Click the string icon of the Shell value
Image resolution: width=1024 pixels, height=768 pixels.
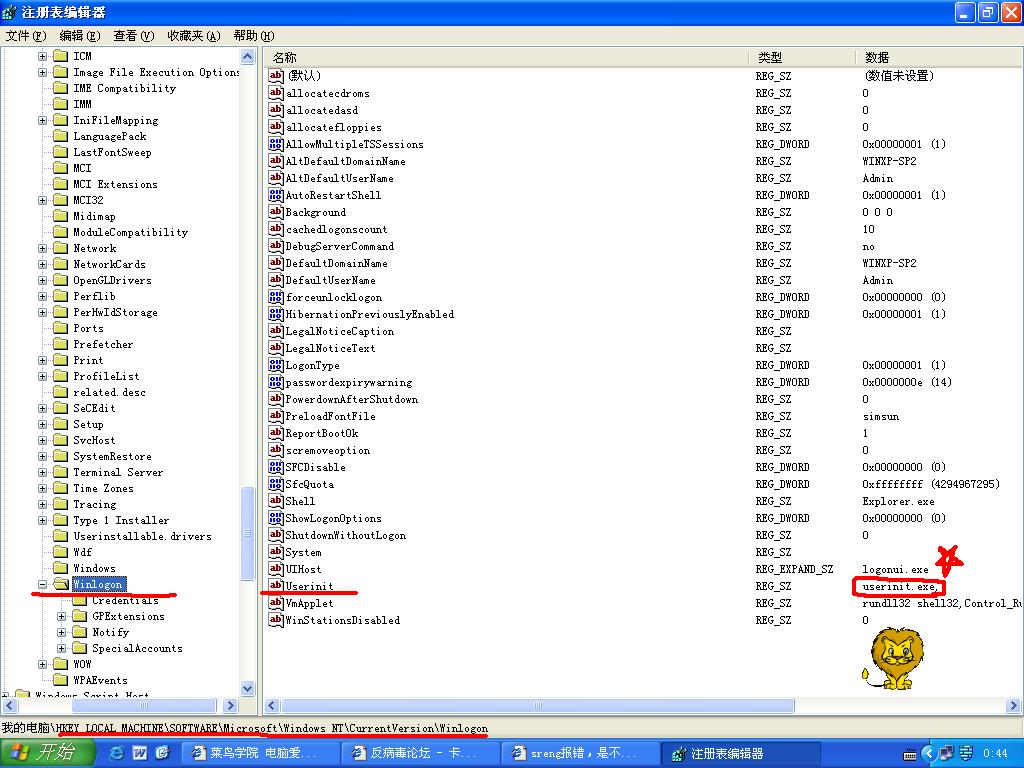[x=276, y=501]
